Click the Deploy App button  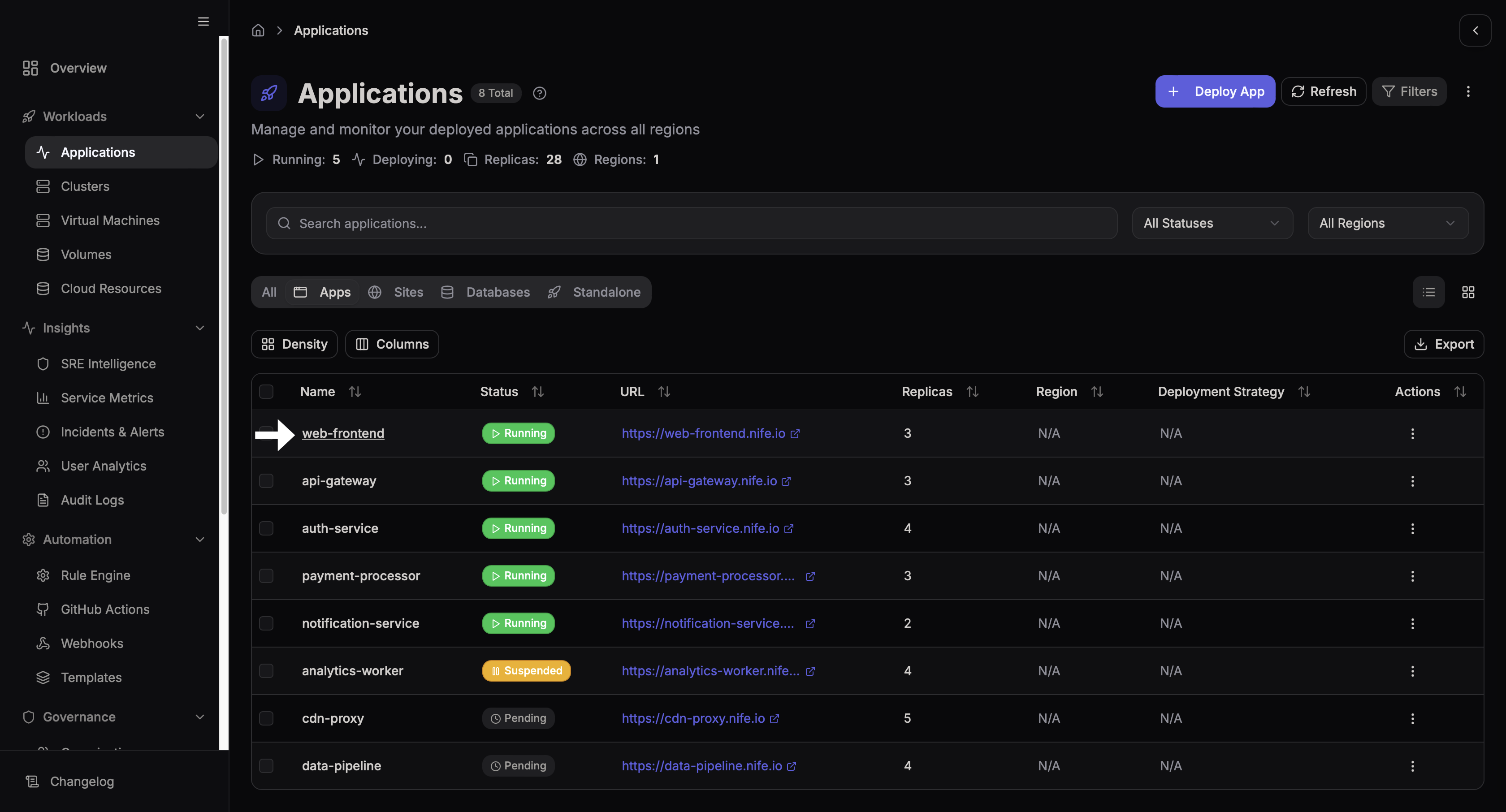(1215, 91)
